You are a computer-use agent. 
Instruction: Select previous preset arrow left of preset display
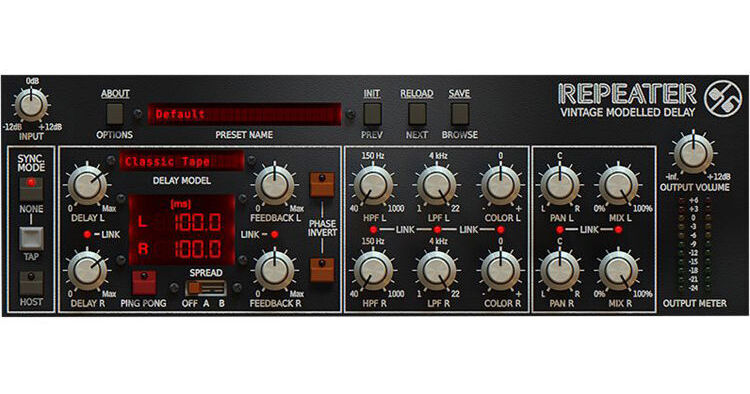click(138, 114)
